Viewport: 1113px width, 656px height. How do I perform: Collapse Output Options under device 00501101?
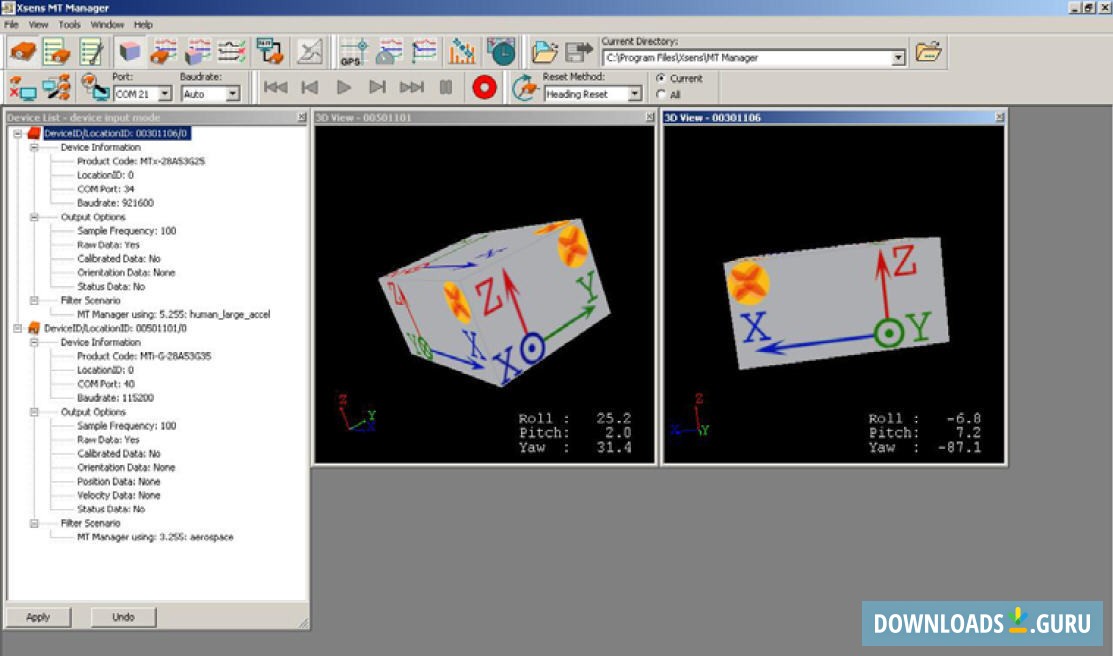pos(34,412)
